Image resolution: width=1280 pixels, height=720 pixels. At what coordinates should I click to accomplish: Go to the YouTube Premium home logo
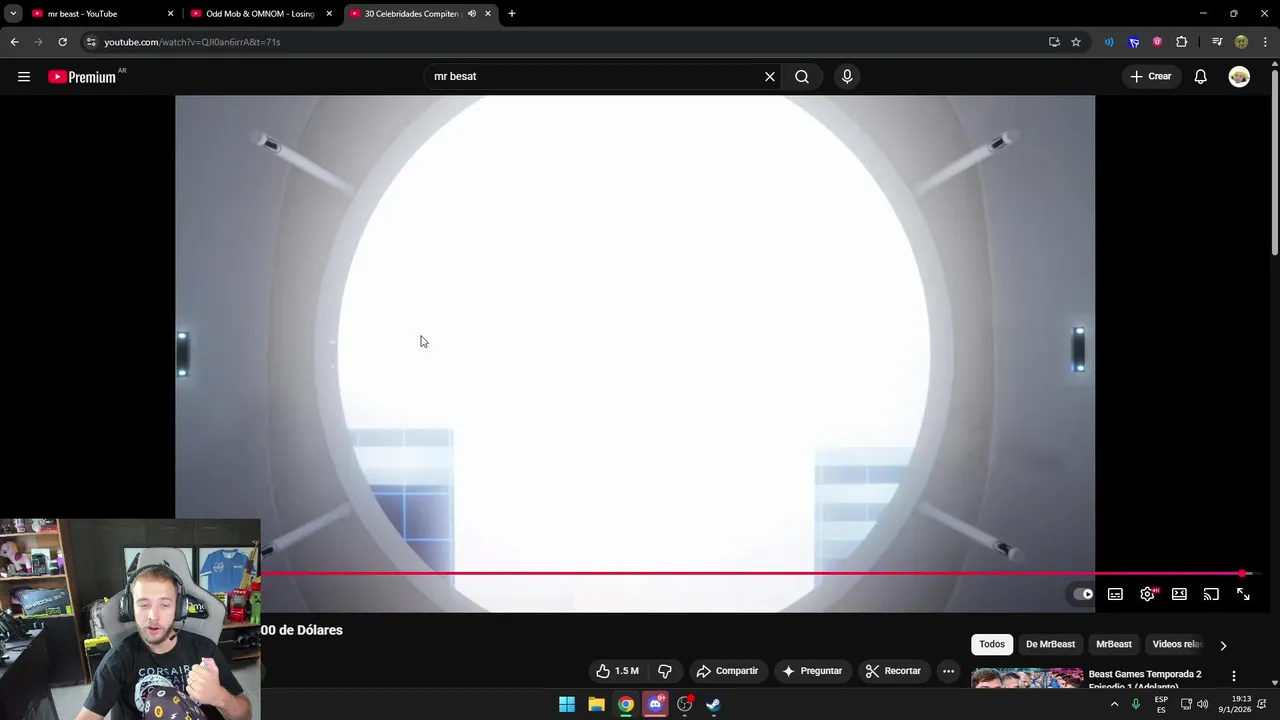[83, 77]
